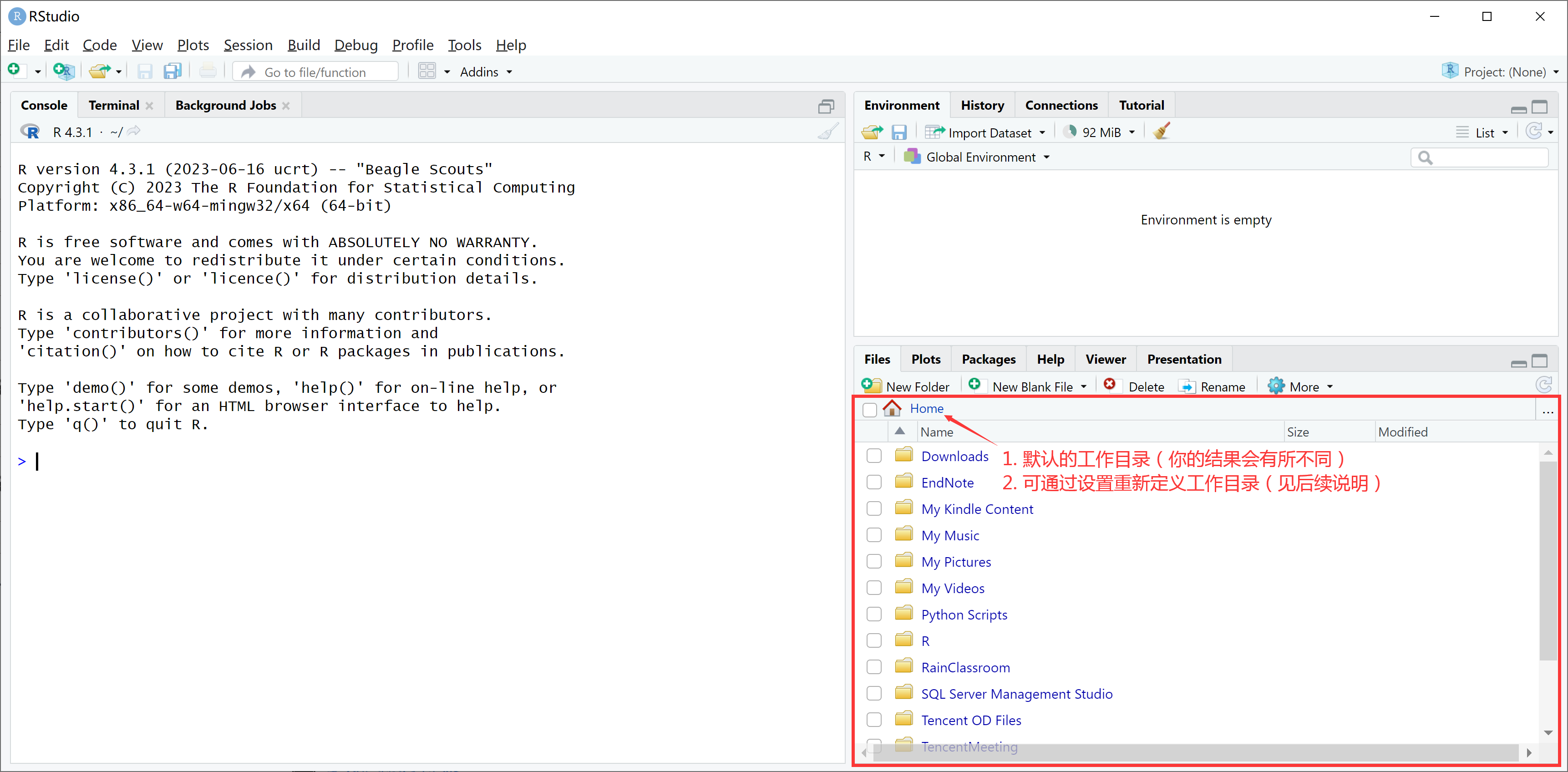Check the EndNote folder checkbox
Viewport: 1568px width, 772px height.
point(873,482)
